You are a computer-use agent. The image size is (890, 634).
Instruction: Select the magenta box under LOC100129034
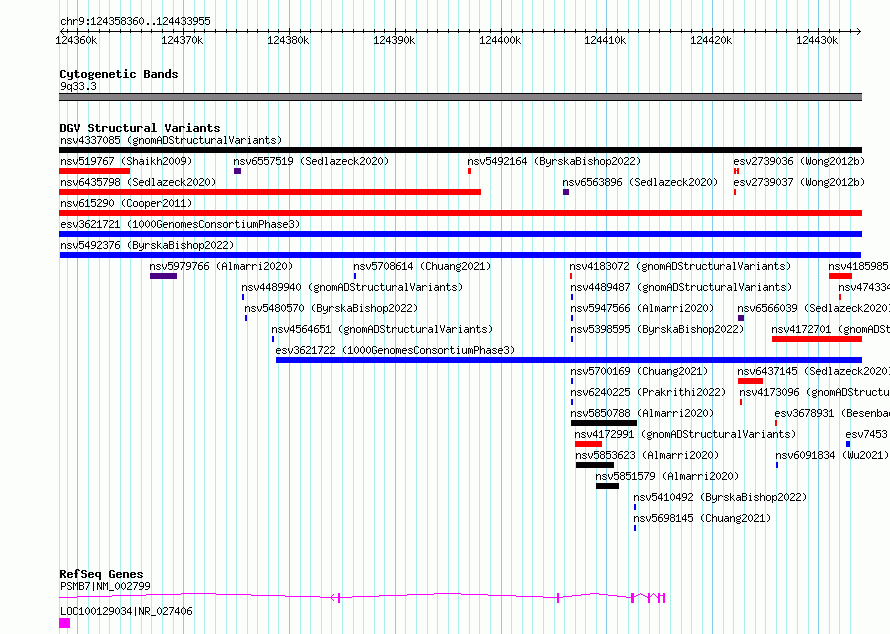coord(65,623)
